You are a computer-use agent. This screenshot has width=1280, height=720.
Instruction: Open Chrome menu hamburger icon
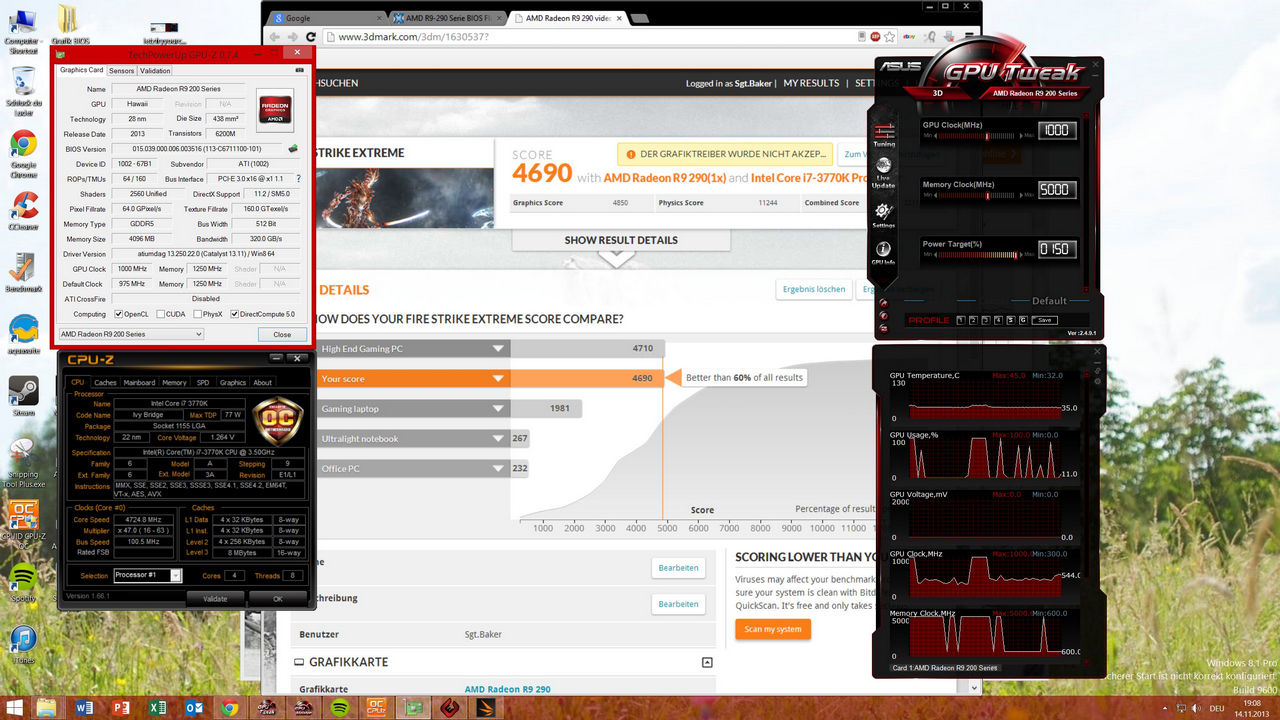pyautogui.click(x=967, y=37)
